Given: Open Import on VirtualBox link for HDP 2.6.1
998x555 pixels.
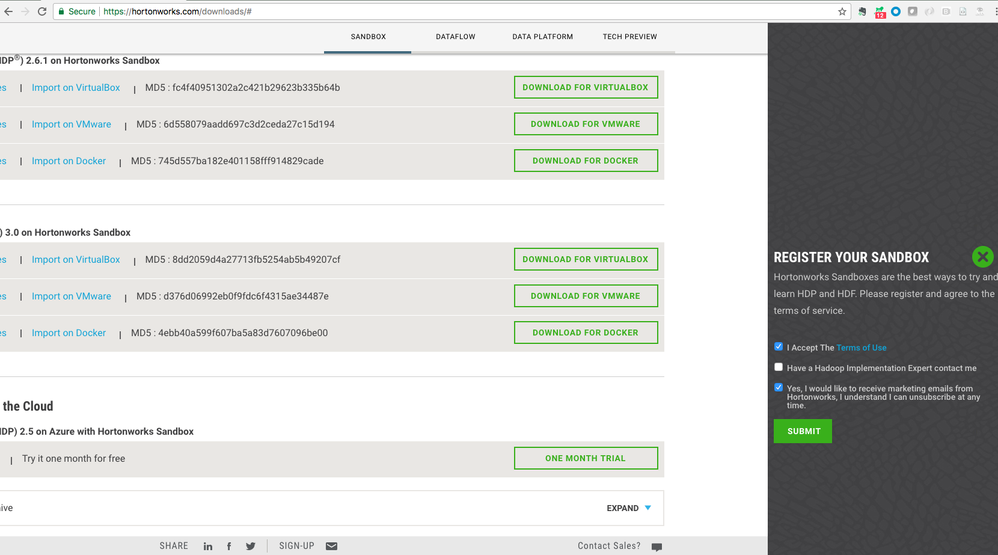Looking at the screenshot, I should click(76, 88).
